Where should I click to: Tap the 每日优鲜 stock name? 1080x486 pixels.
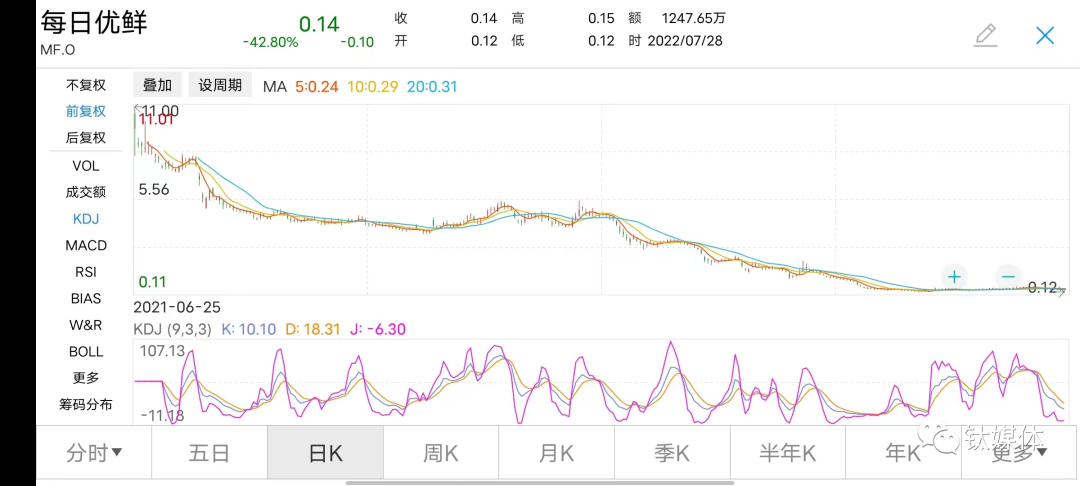[x=94, y=22]
